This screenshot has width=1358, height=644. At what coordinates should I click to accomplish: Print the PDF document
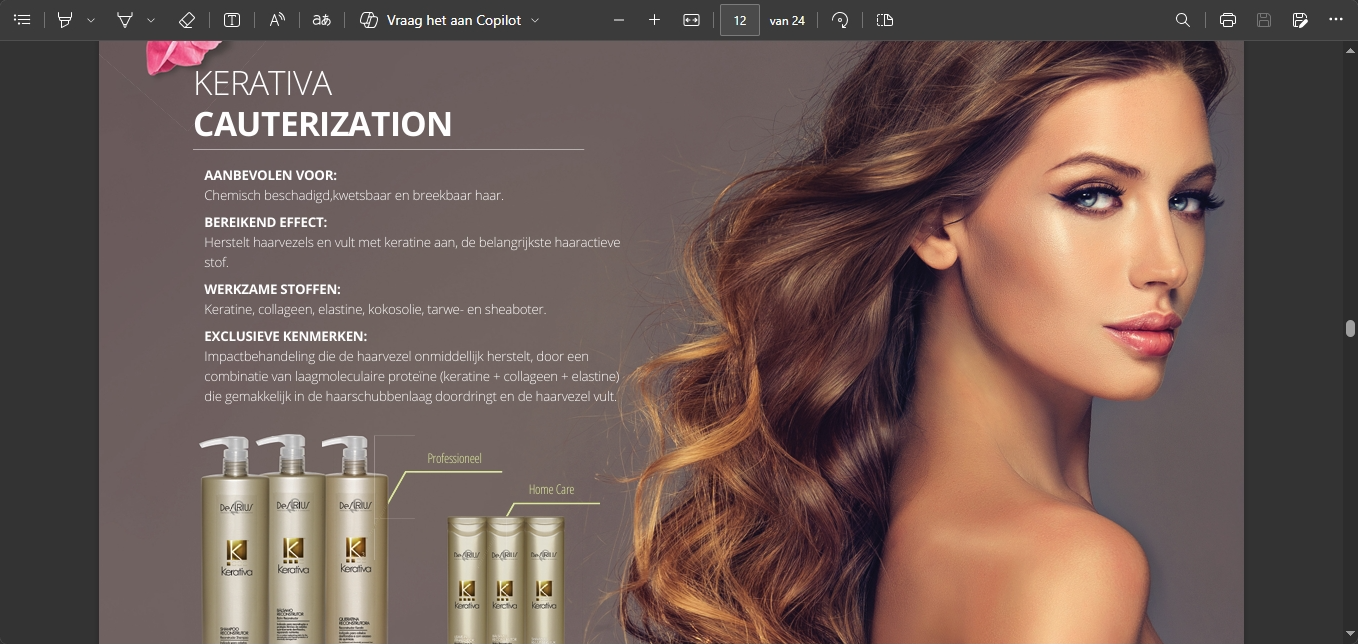[1228, 20]
